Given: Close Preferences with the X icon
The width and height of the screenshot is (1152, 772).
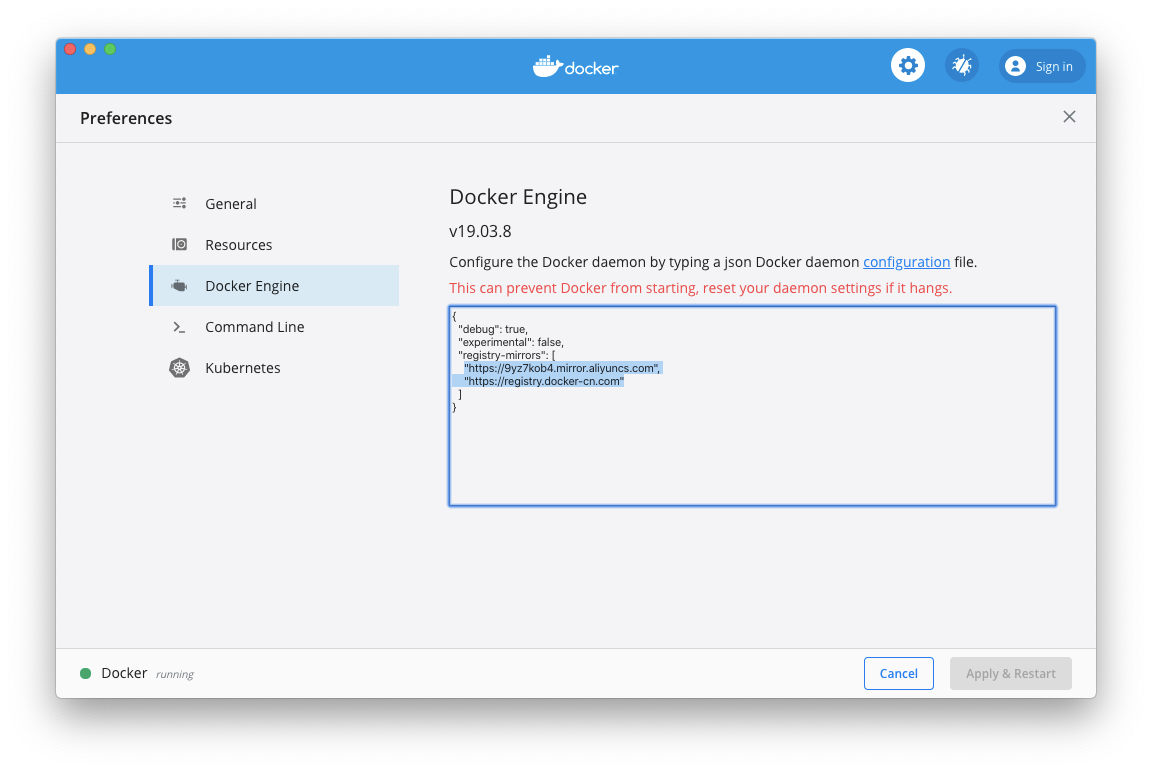Looking at the screenshot, I should (x=1069, y=117).
